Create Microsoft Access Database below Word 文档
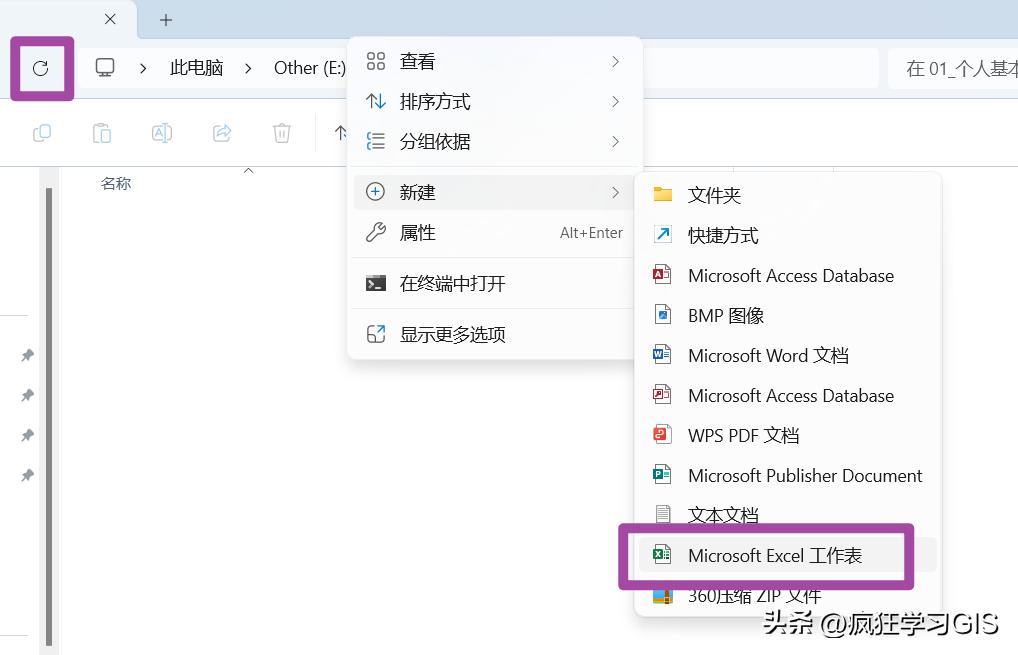This screenshot has height=655, width=1018. 788,395
